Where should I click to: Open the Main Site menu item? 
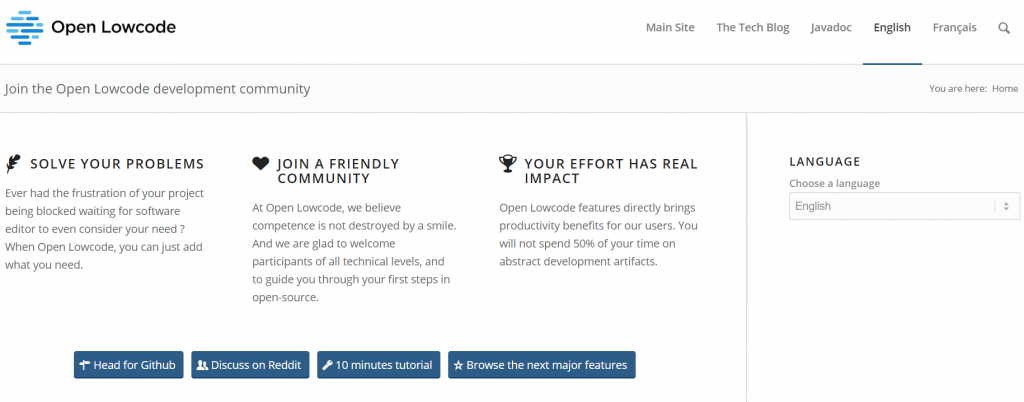coord(670,27)
